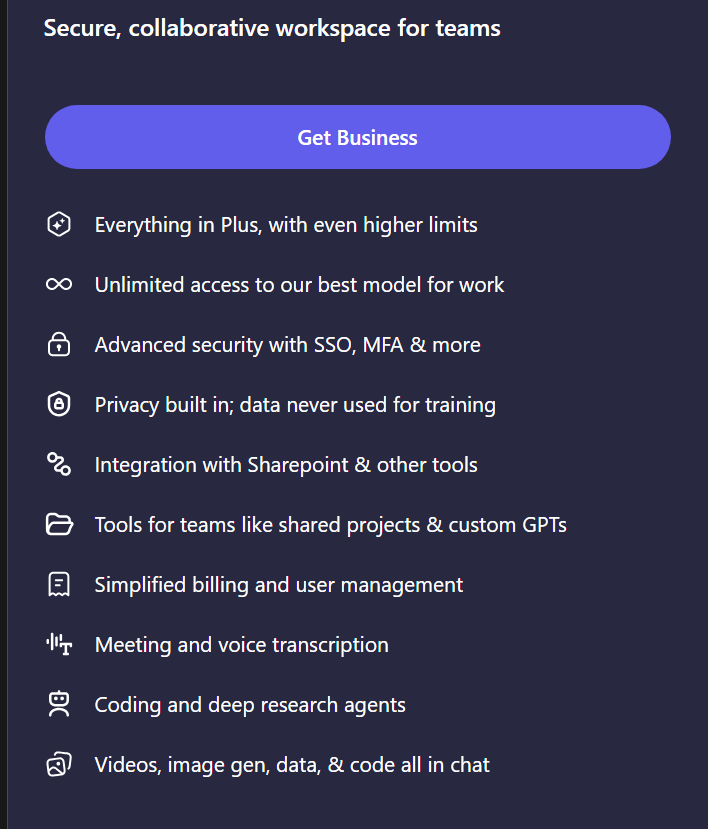Image resolution: width=708 pixels, height=829 pixels.
Task: Click the infinity icon for unlimited access
Action: click(x=59, y=285)
